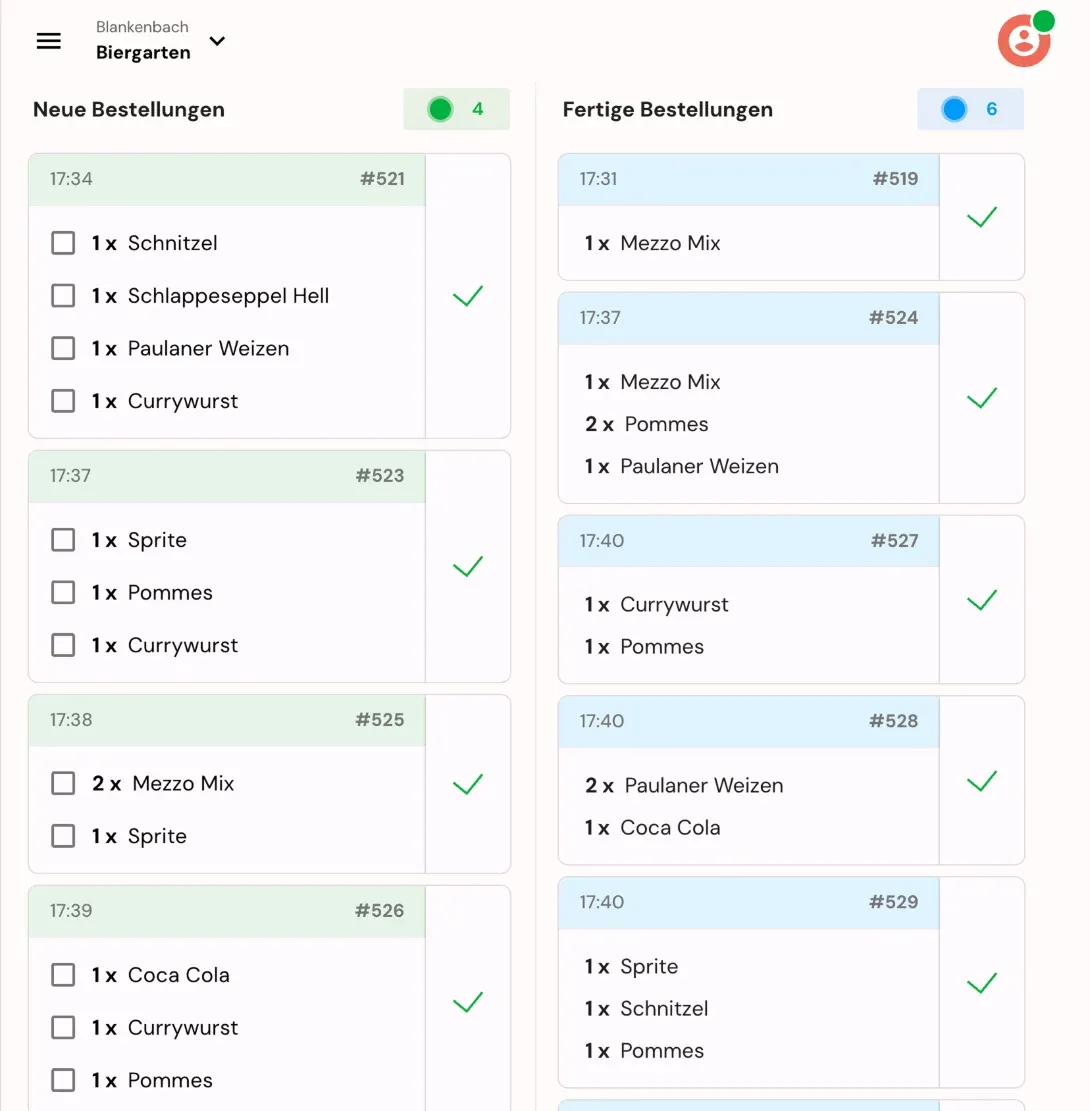The height and width of the screenshot is (1111, 1090).
Task: Open the Blankenbach Biergarten location selector
Action: 143,41
